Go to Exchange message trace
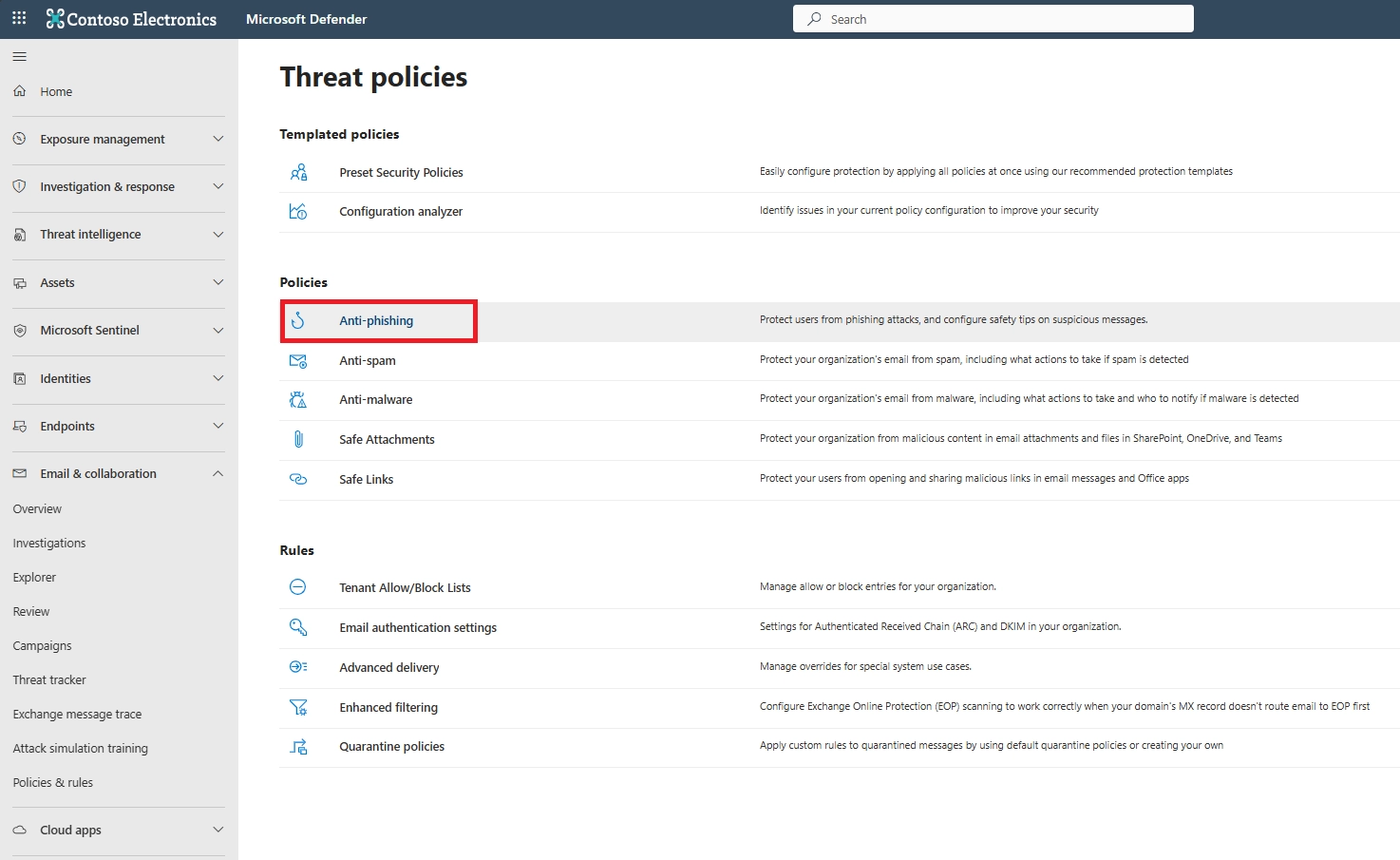This screenshot has height=860, width=1400. 77,714
